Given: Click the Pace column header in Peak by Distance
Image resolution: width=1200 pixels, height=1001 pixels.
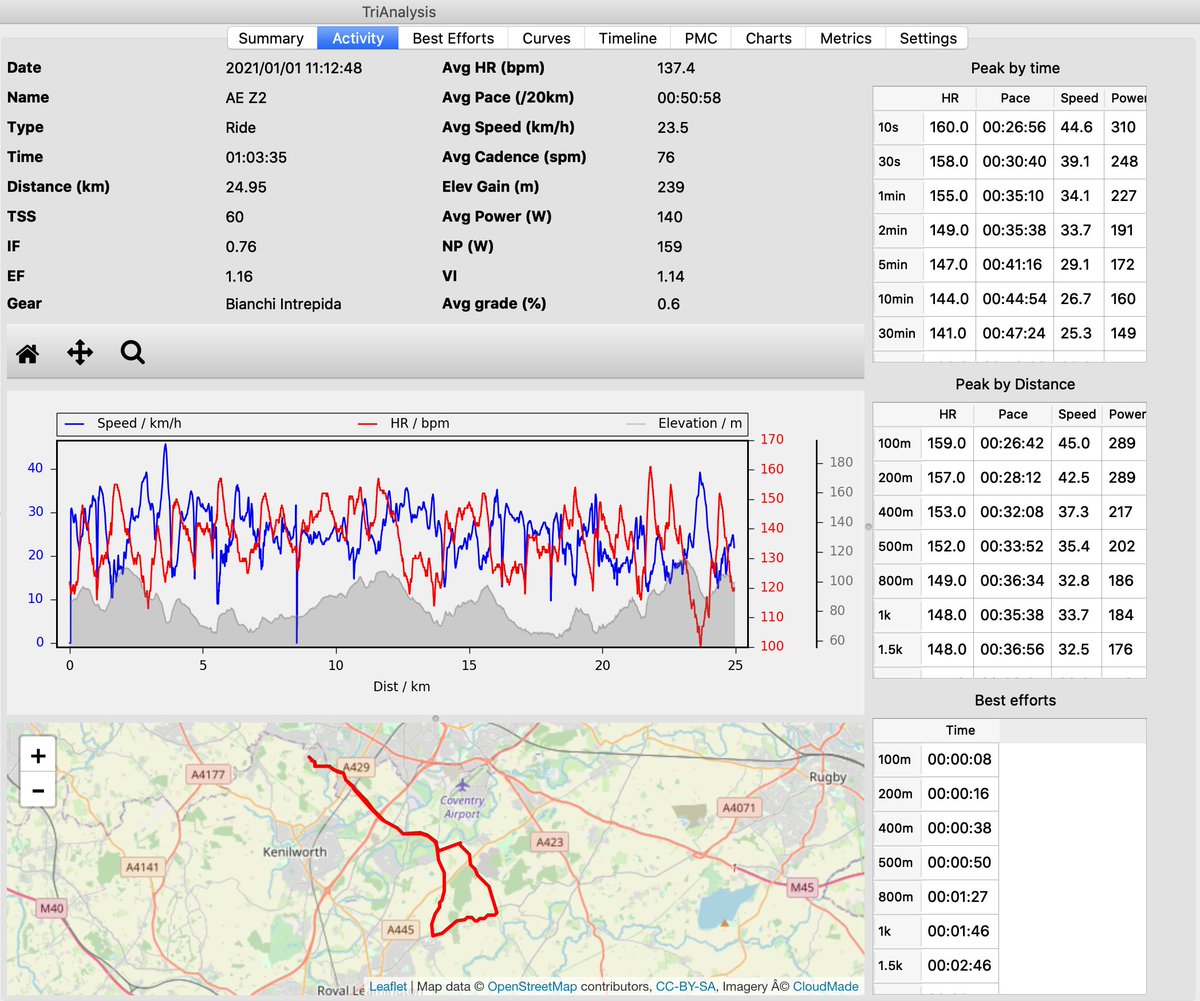Looking at the screenshot, I should coord(1013,414).
